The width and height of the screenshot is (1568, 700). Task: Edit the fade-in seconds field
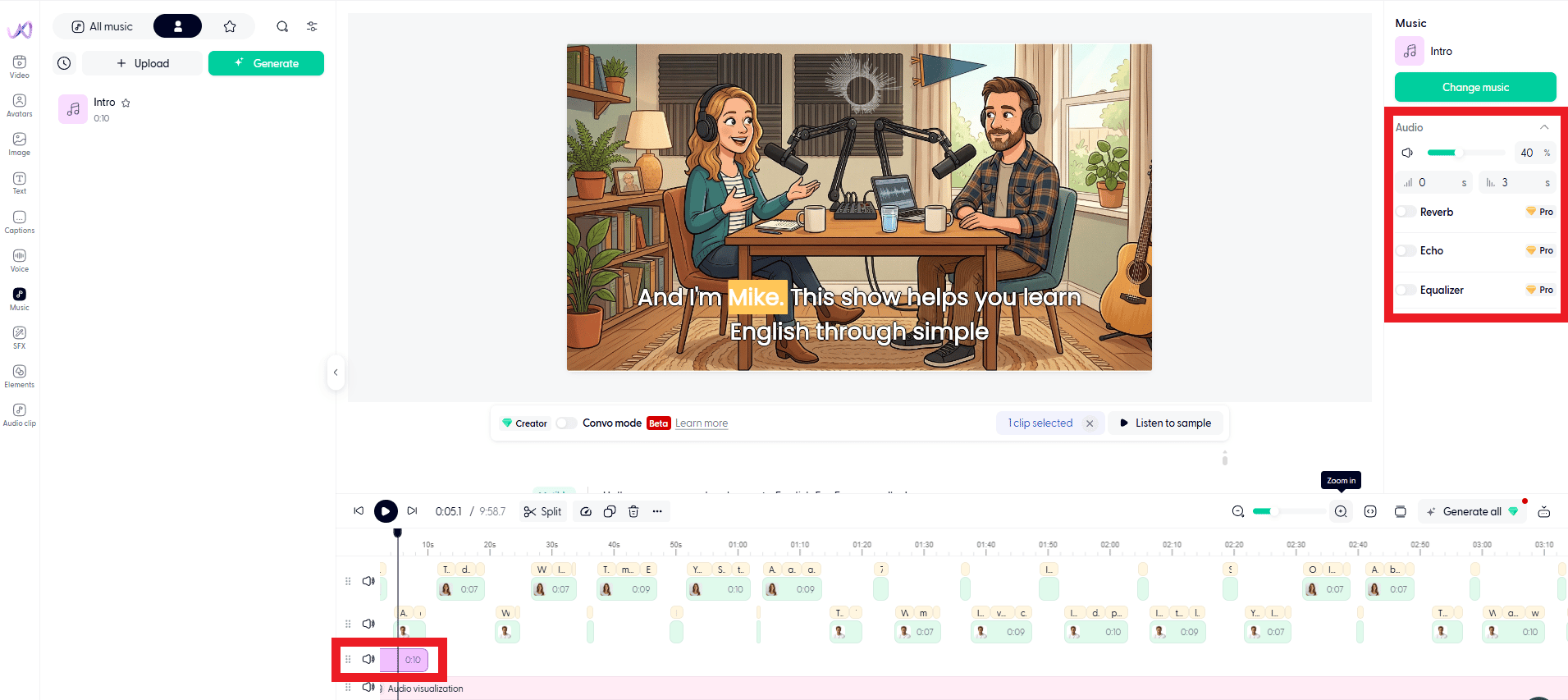click(x=1434, y=182)
